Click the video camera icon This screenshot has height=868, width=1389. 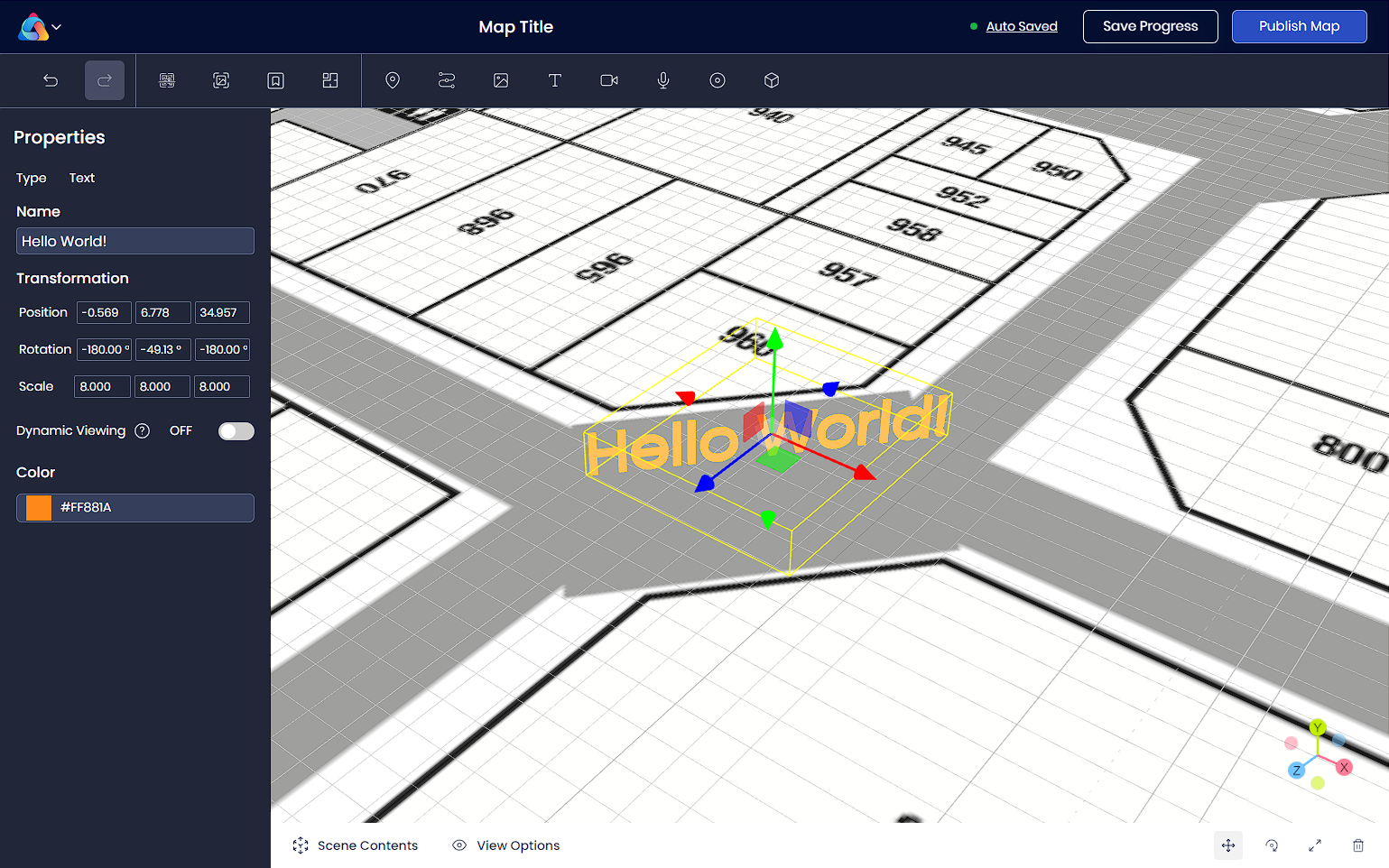(x=609, y=80)
